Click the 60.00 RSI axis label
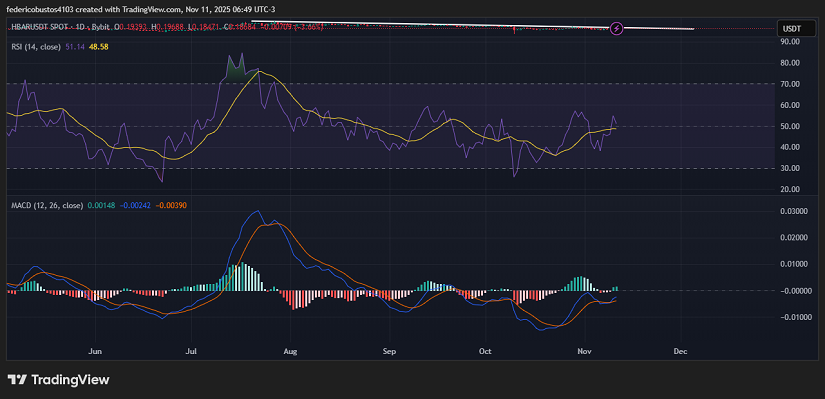Screen dimensions: 825x399 click(x=790, y=105)
